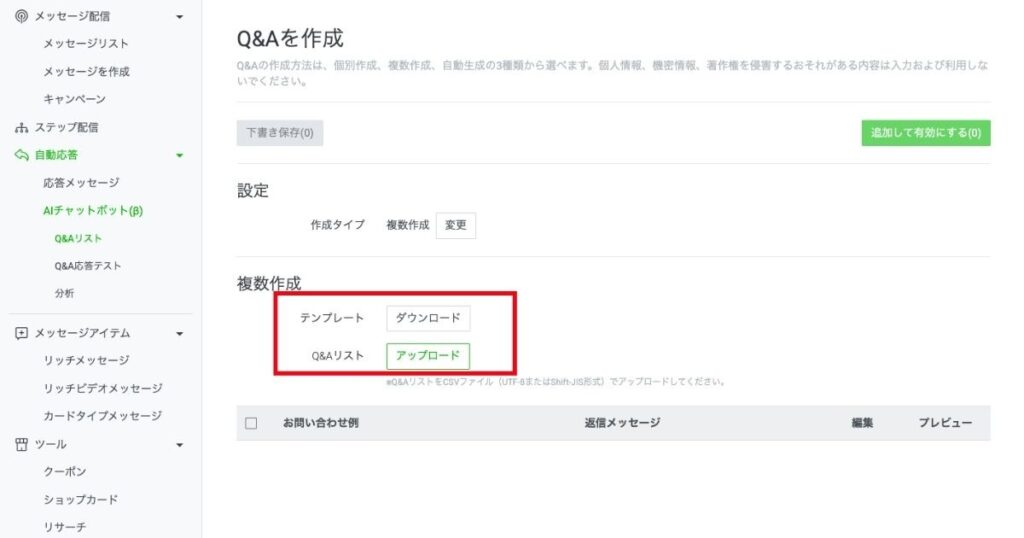
Task: Click 追加して有効にする(0) green button
Action: (925, 133)
